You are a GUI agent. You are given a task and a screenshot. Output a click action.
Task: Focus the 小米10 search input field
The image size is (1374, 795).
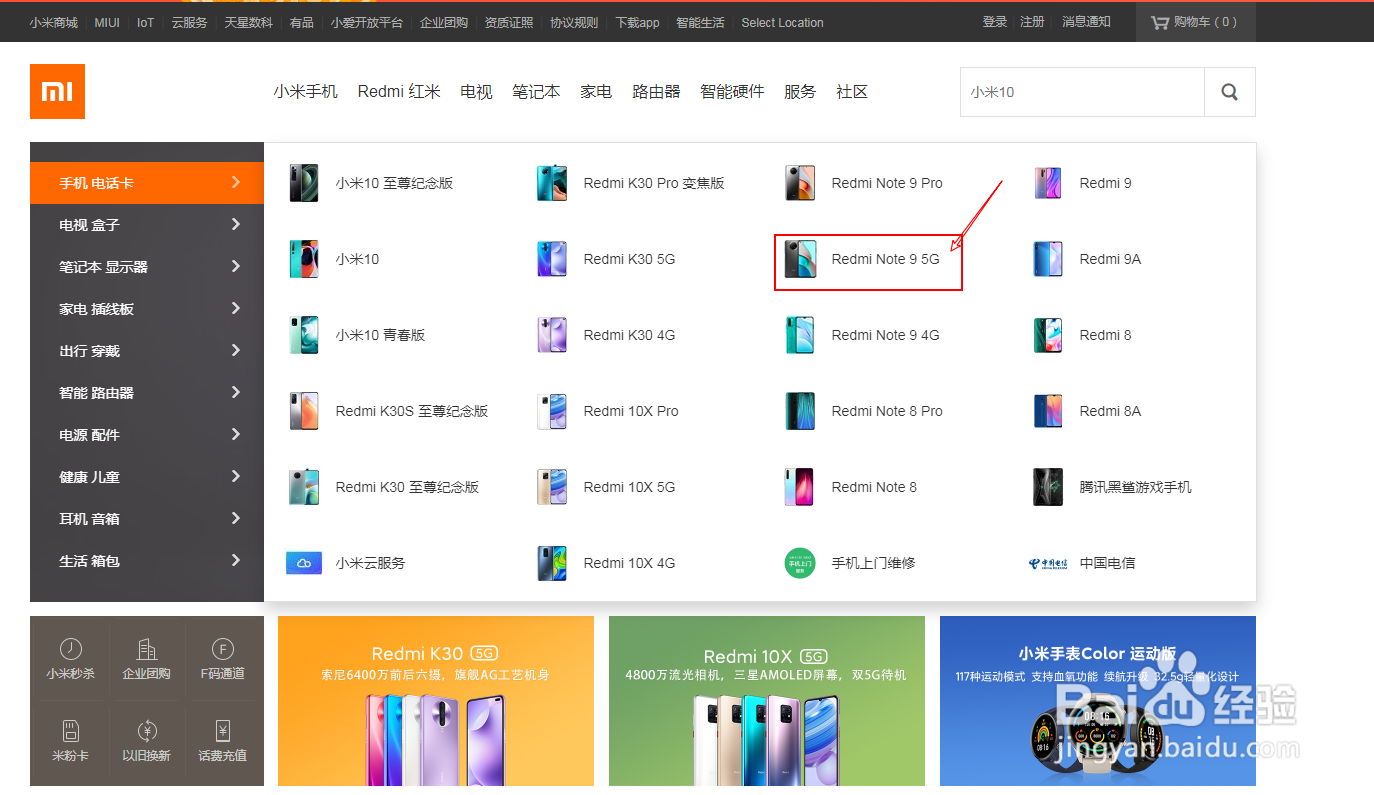[x=1082, y=92]
